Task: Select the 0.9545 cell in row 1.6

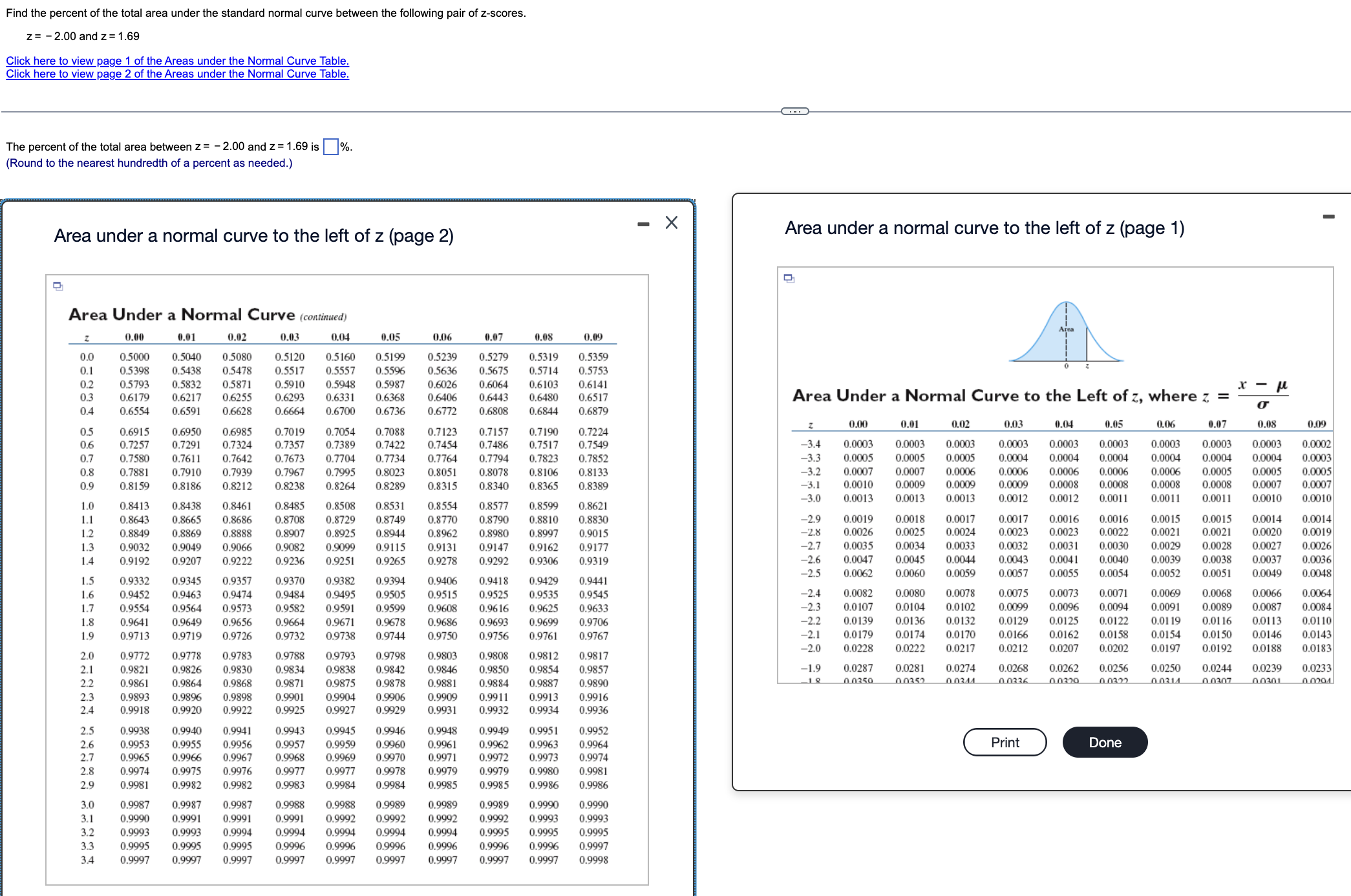Action: point(593,595)
